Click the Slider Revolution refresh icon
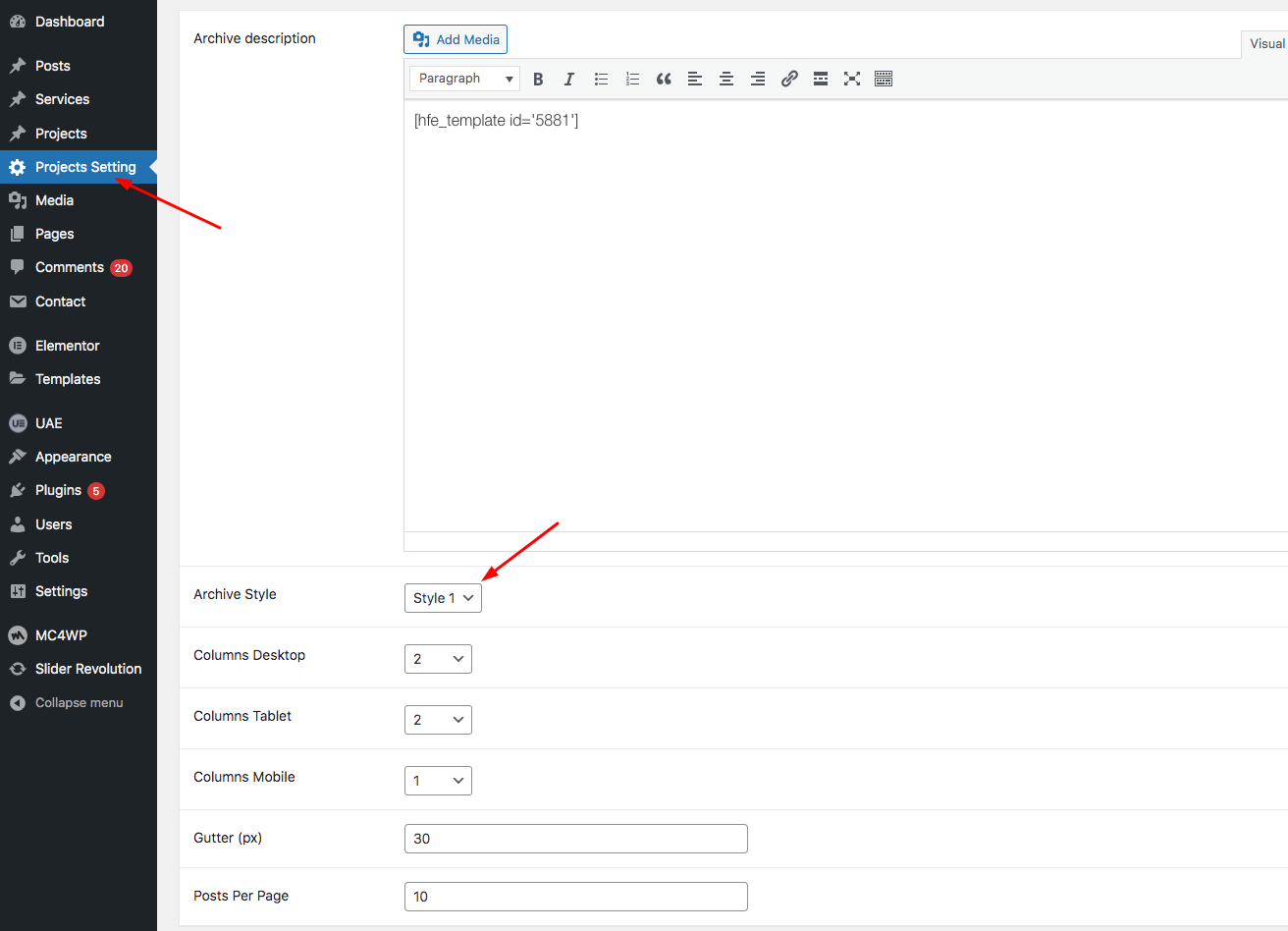 (x=18, y=669)
